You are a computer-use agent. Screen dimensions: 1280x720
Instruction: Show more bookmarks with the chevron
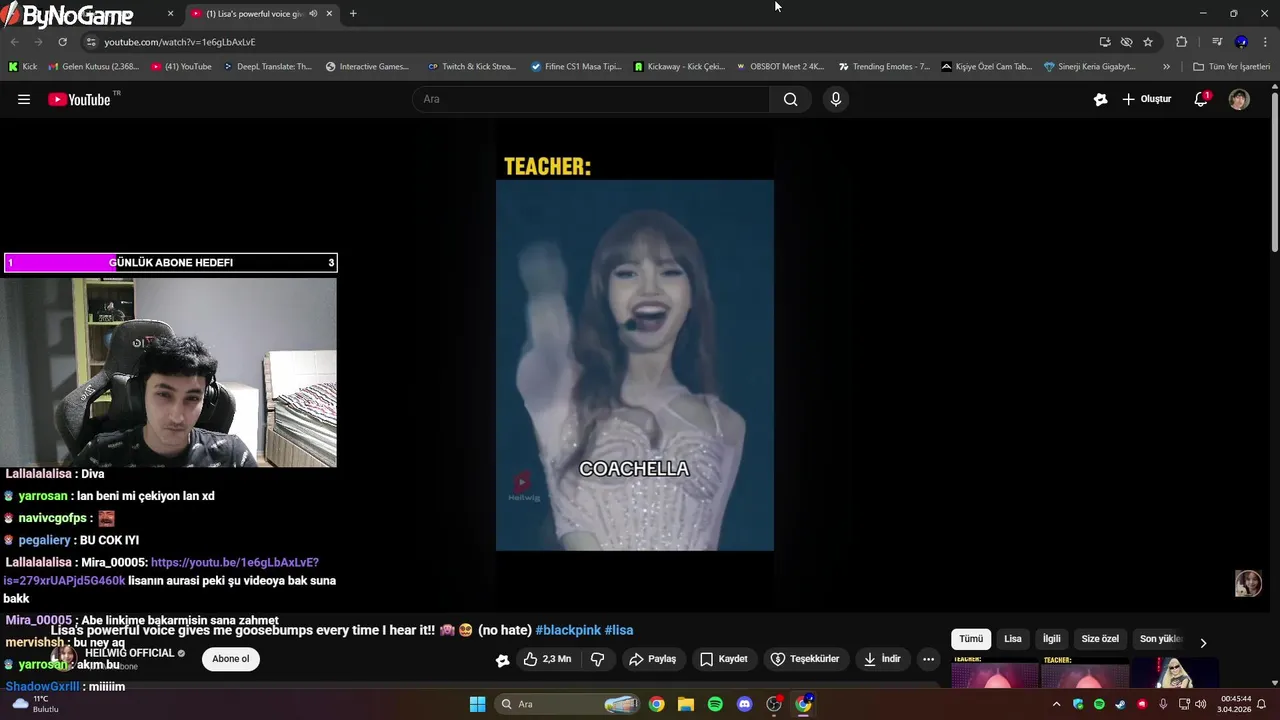coord(1166,67)
